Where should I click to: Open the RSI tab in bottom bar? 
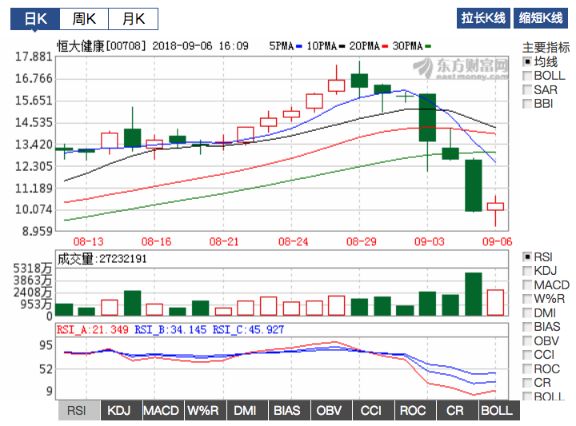point(79,410)
